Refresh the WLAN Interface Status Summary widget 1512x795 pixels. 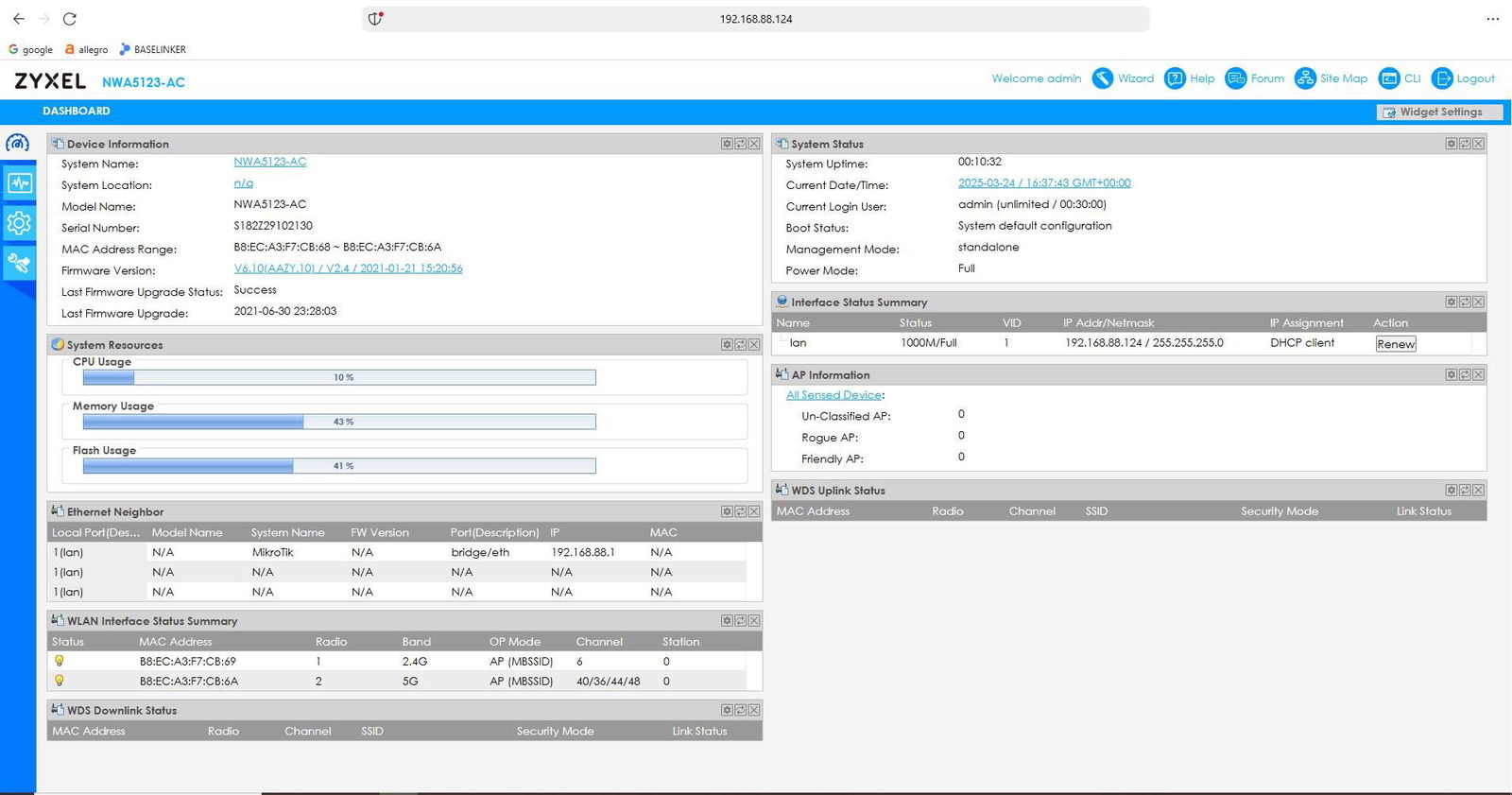tap(740, 621)
